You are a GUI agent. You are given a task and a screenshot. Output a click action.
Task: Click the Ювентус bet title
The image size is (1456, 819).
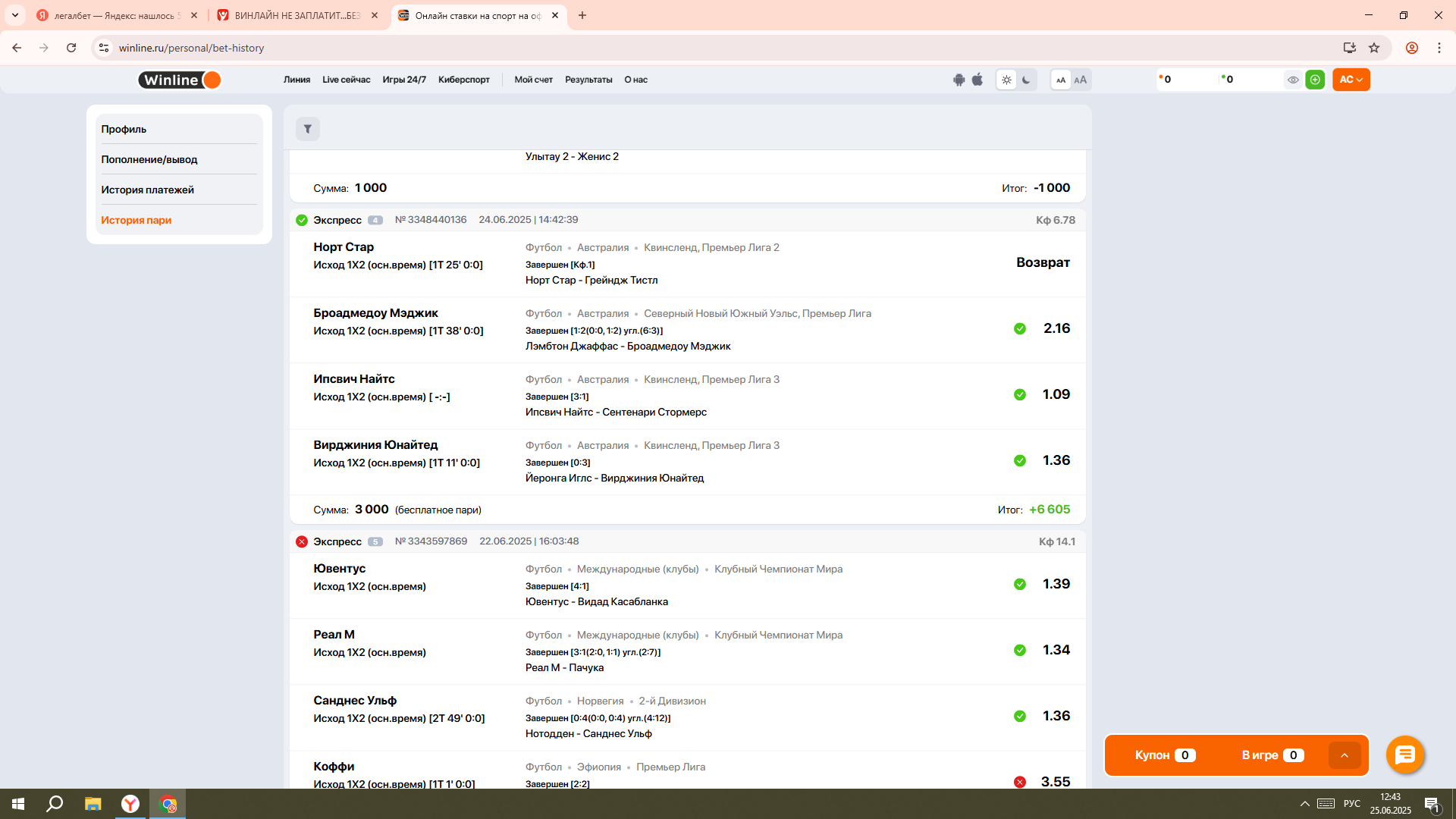[x=339, y=569]
